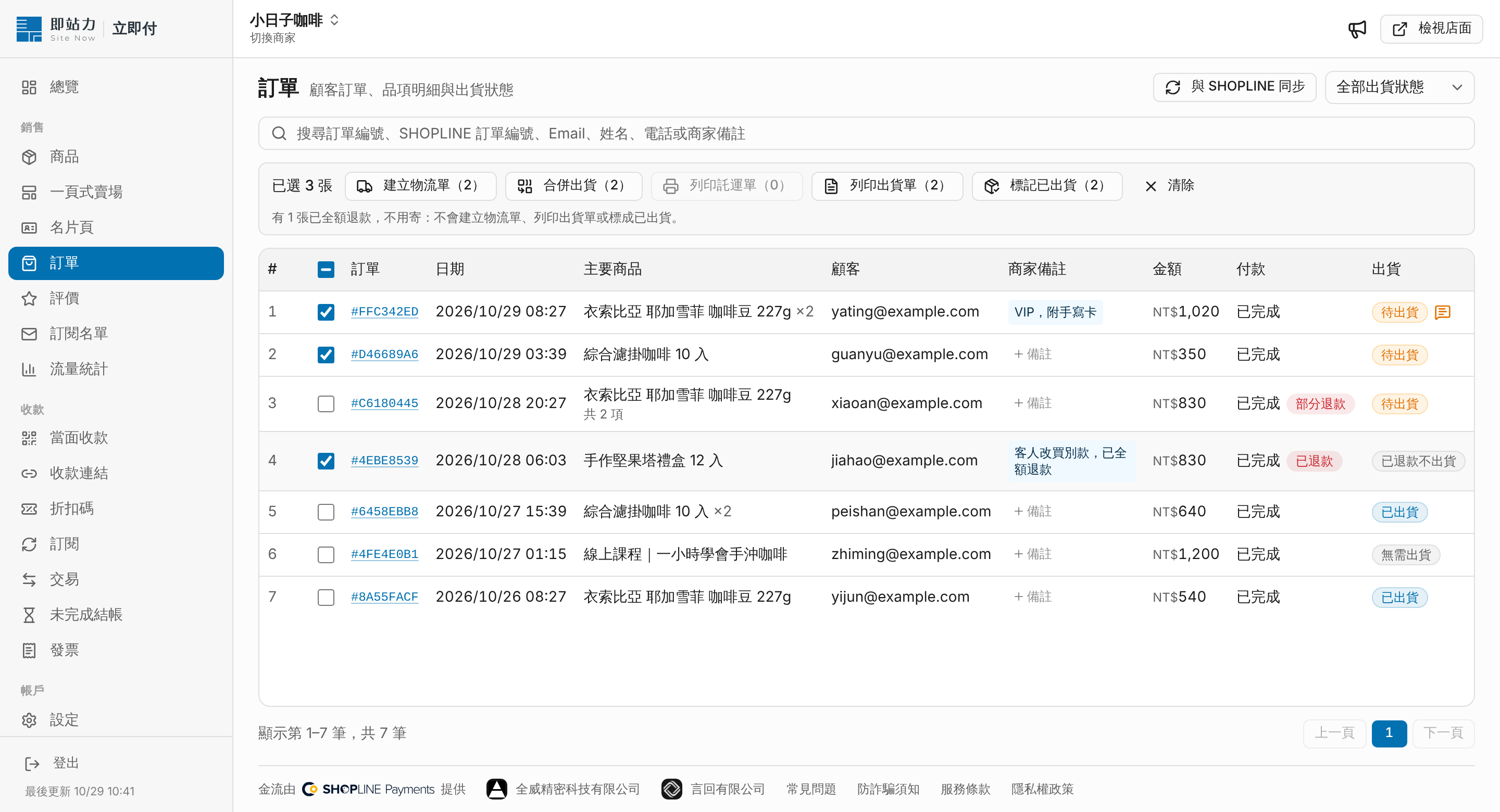1500x812 pixels.
Task: Open 收款連結 sidebar item
Action: 116,473
